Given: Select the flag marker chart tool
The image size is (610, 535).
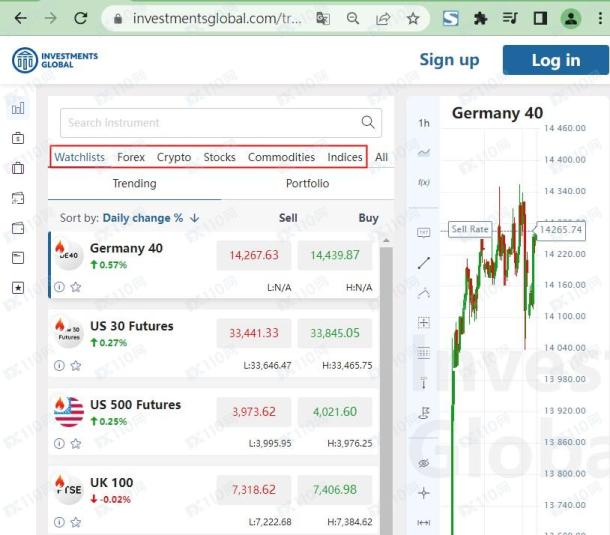Looking at the screenshot, I should [424, 412].
